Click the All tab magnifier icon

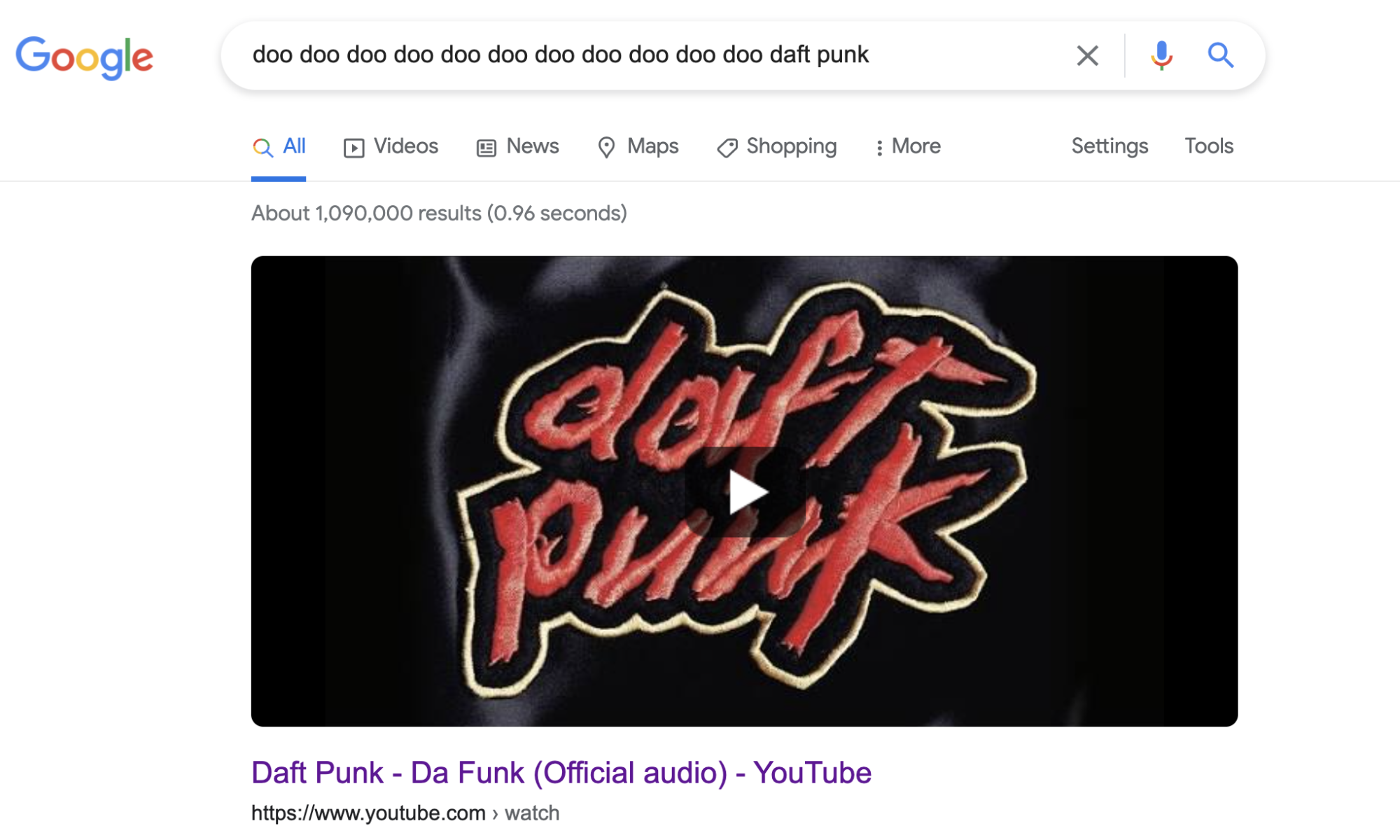[262, 147]
